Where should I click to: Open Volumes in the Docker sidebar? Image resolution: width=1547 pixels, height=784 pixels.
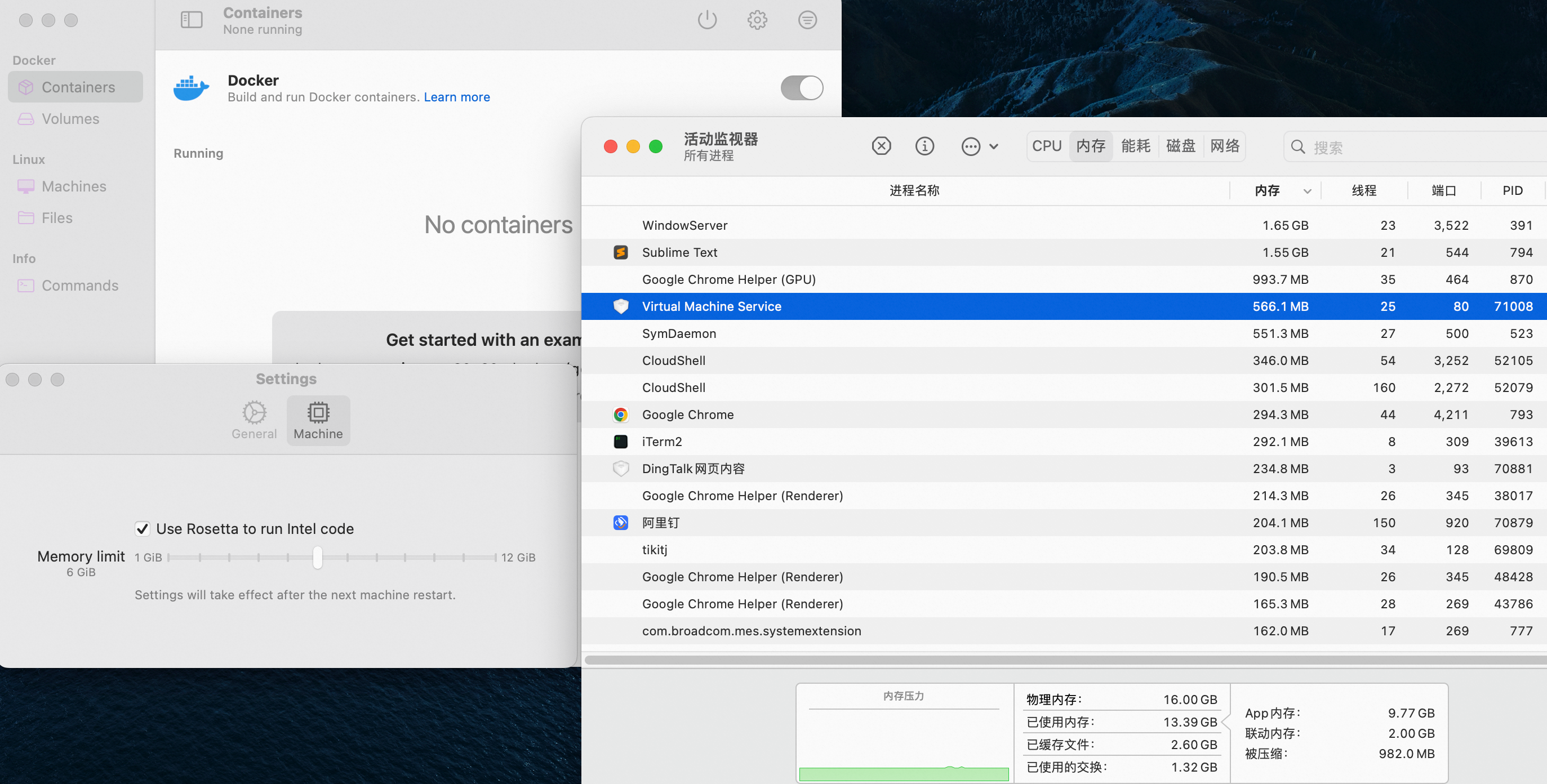click(70, 119)
